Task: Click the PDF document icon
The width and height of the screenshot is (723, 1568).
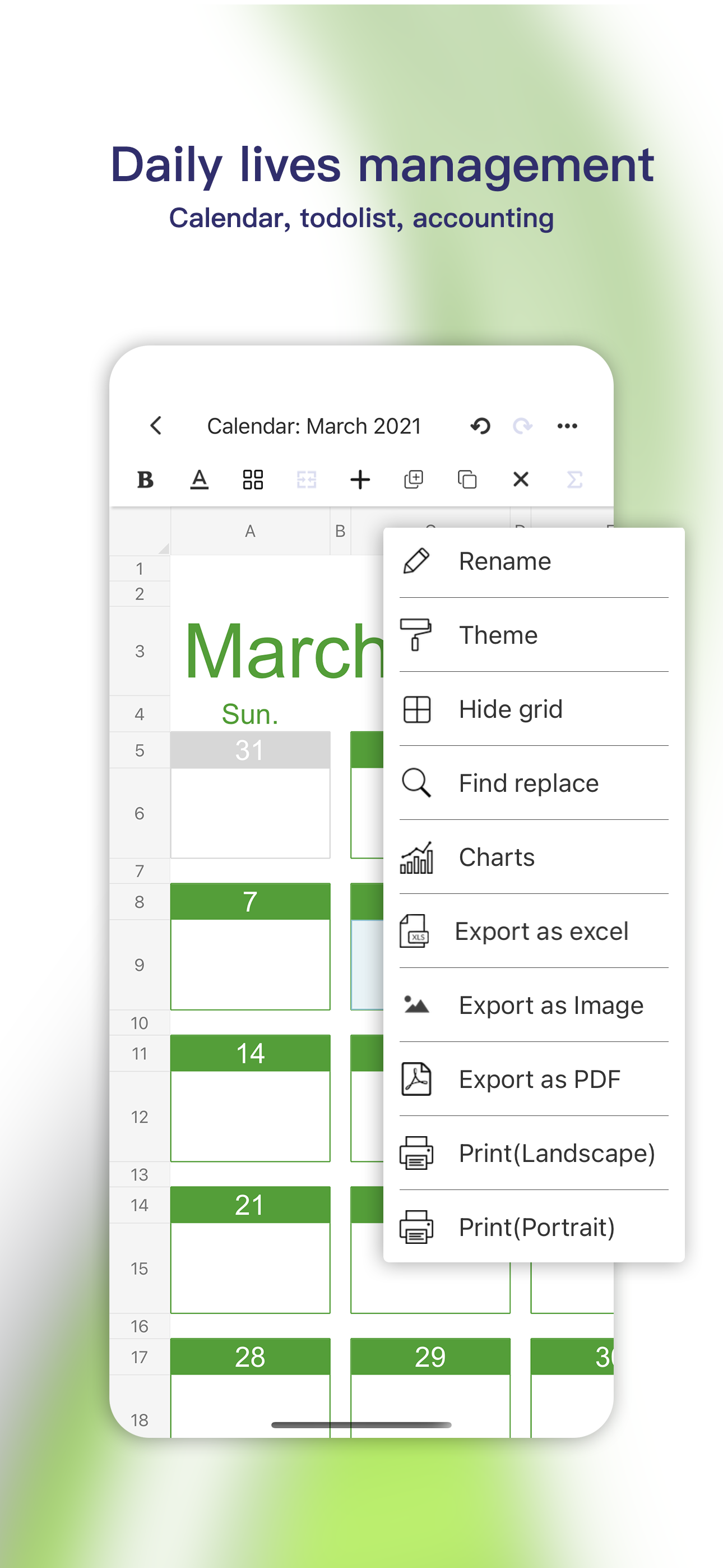Action: (x=416, y=1079)
